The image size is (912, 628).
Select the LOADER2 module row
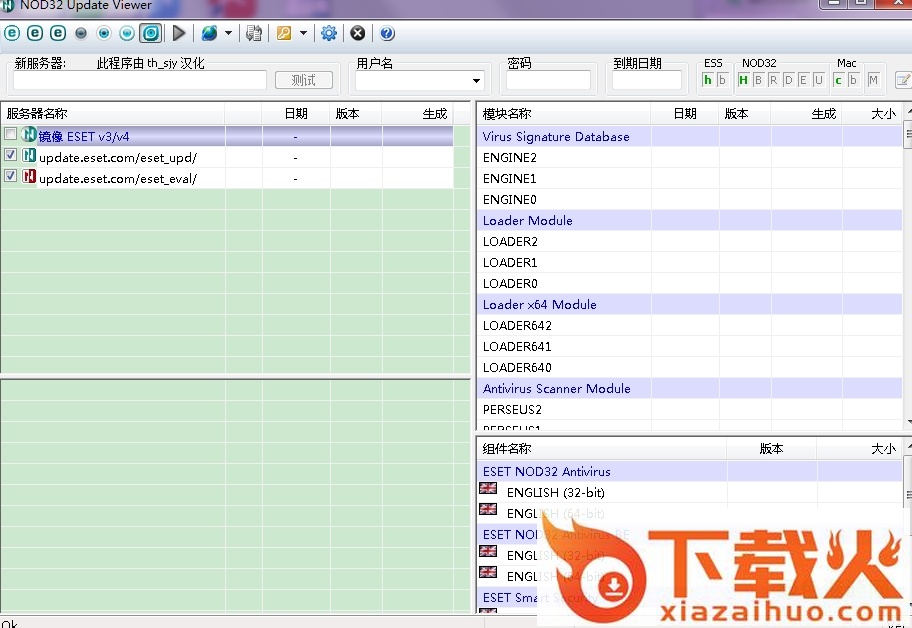pos(689,241)
